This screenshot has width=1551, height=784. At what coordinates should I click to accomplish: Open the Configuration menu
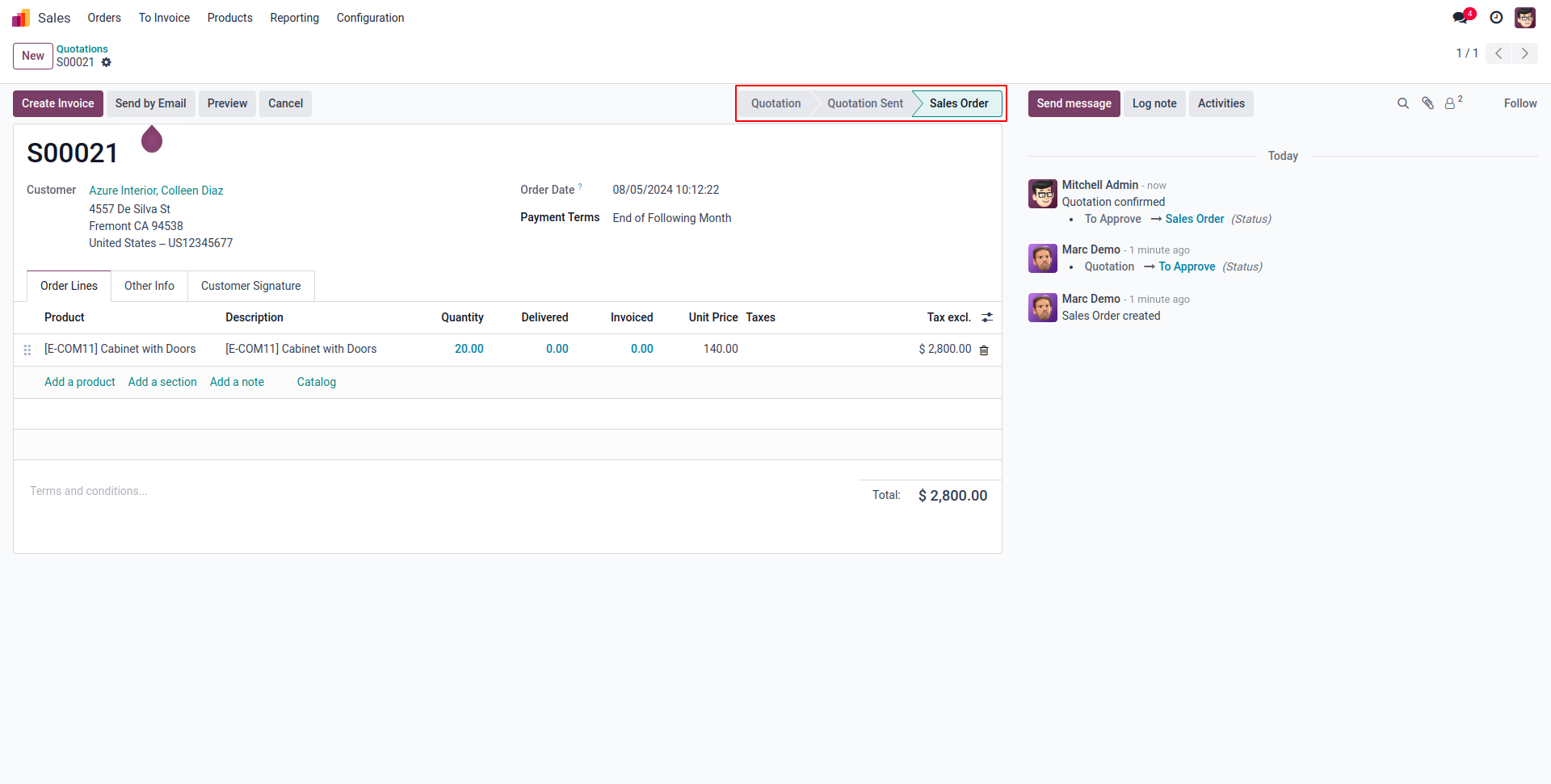370,18
